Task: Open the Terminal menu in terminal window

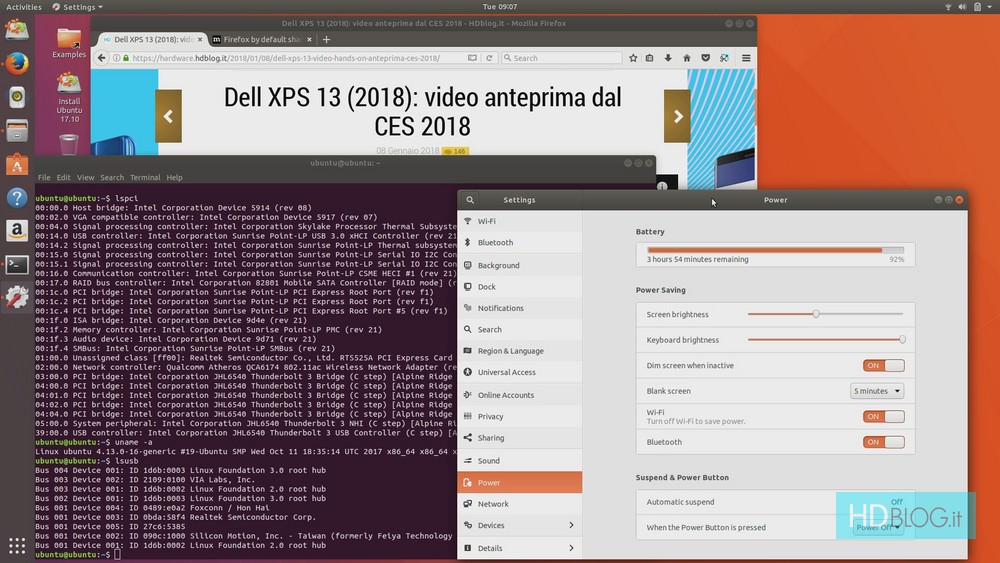Action: point(145,178)
